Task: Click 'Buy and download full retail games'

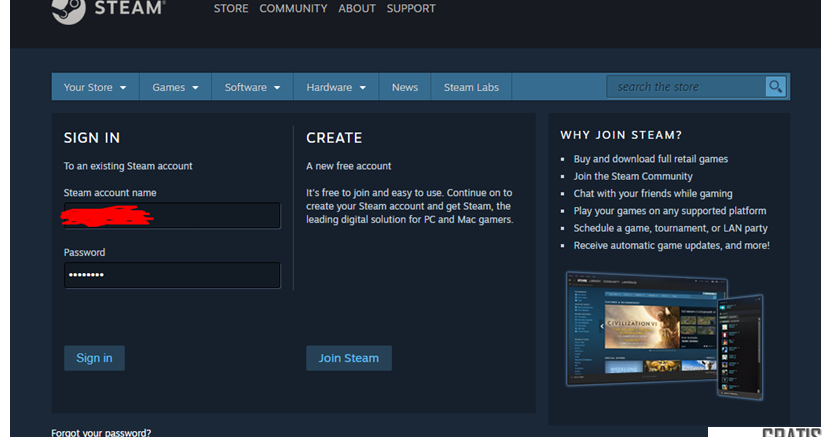Action: [651, 159]
